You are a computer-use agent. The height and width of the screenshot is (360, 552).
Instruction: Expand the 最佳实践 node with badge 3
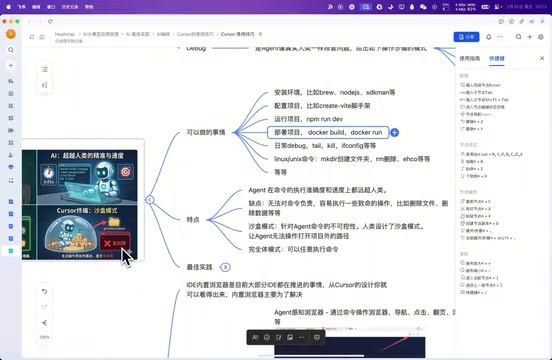(x=225, y=267)
